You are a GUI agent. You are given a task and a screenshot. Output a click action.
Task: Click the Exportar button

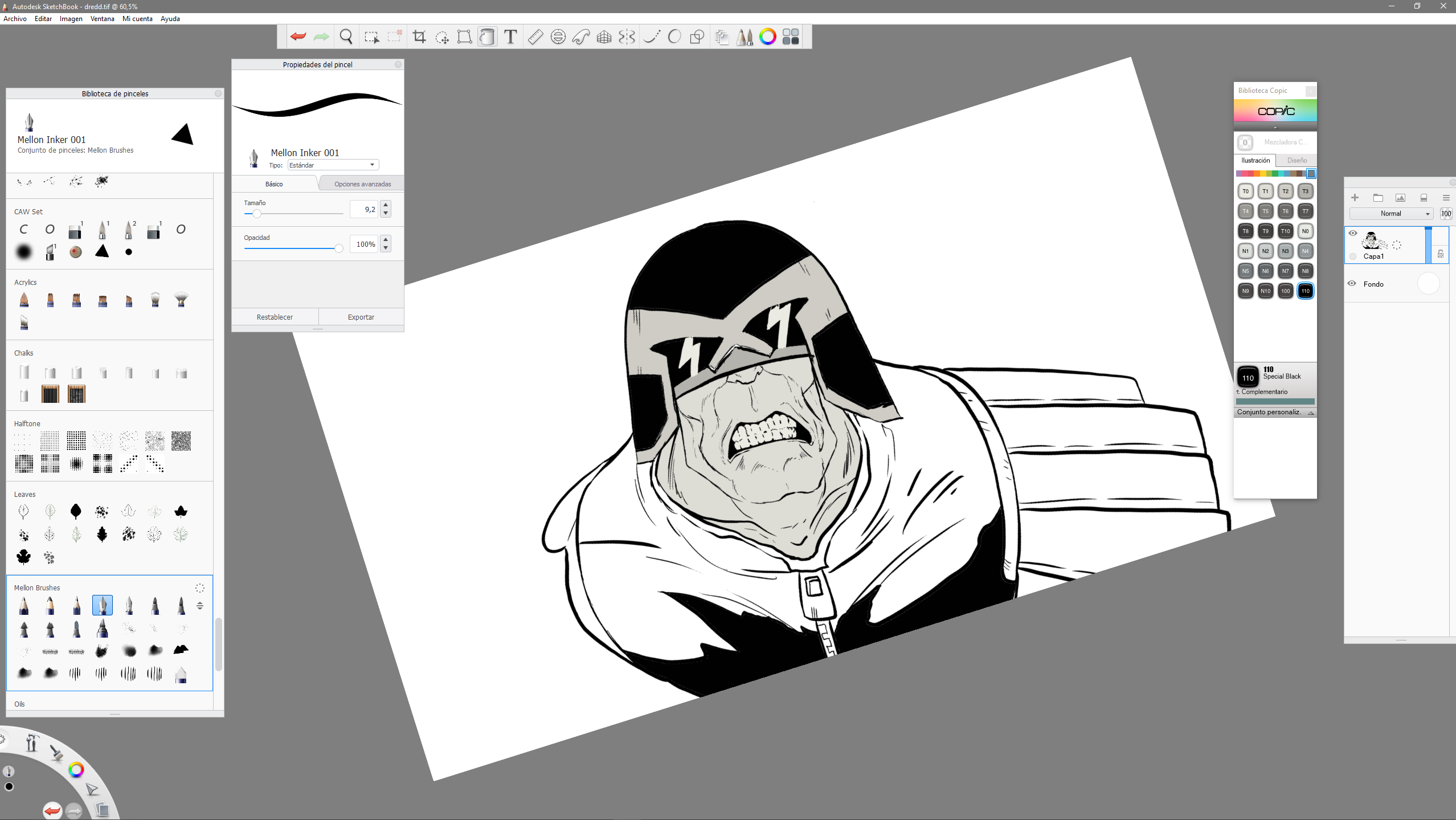point(361,317)
